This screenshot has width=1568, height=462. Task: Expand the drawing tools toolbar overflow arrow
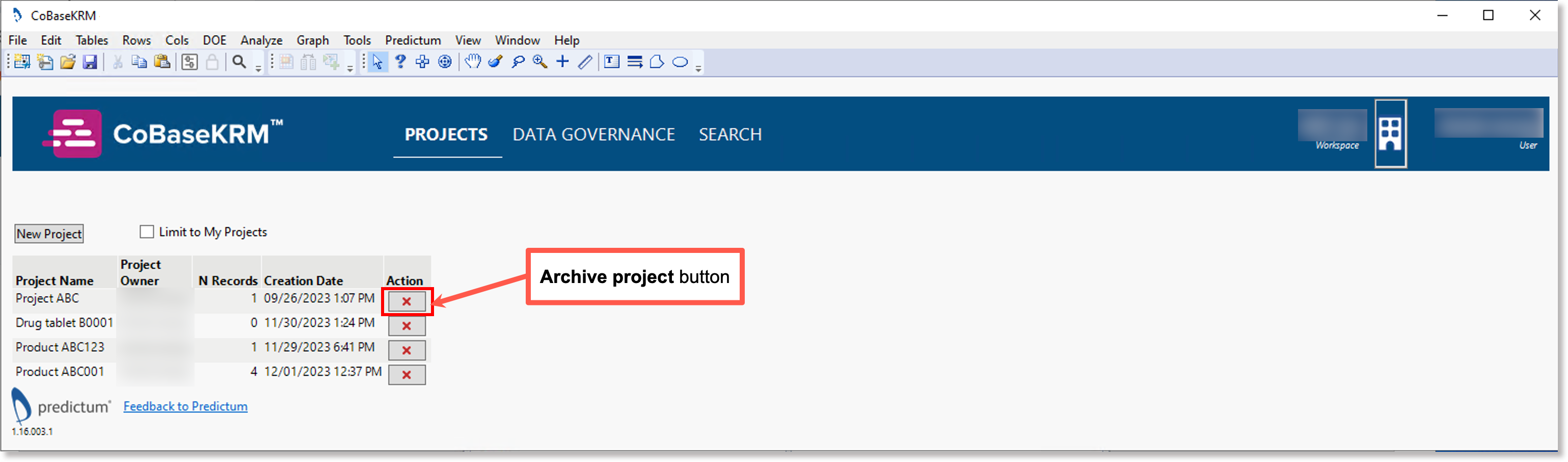698,68
